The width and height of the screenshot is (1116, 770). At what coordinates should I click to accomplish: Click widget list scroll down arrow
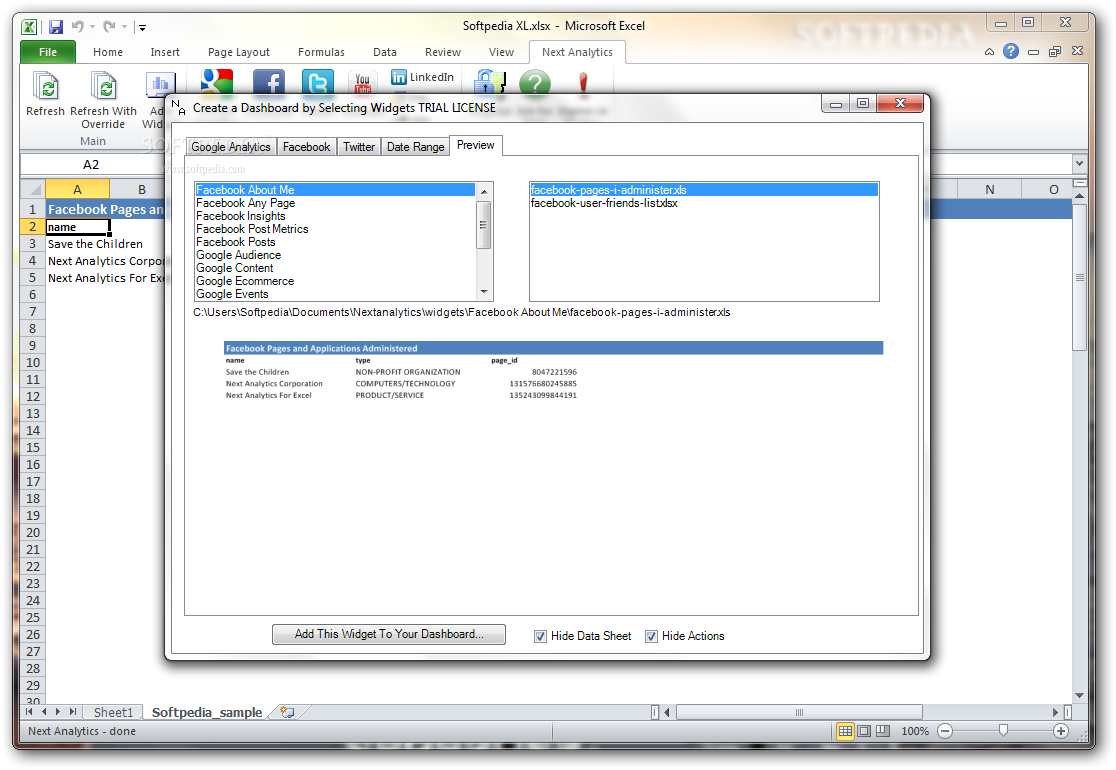[x=484, y=292]
